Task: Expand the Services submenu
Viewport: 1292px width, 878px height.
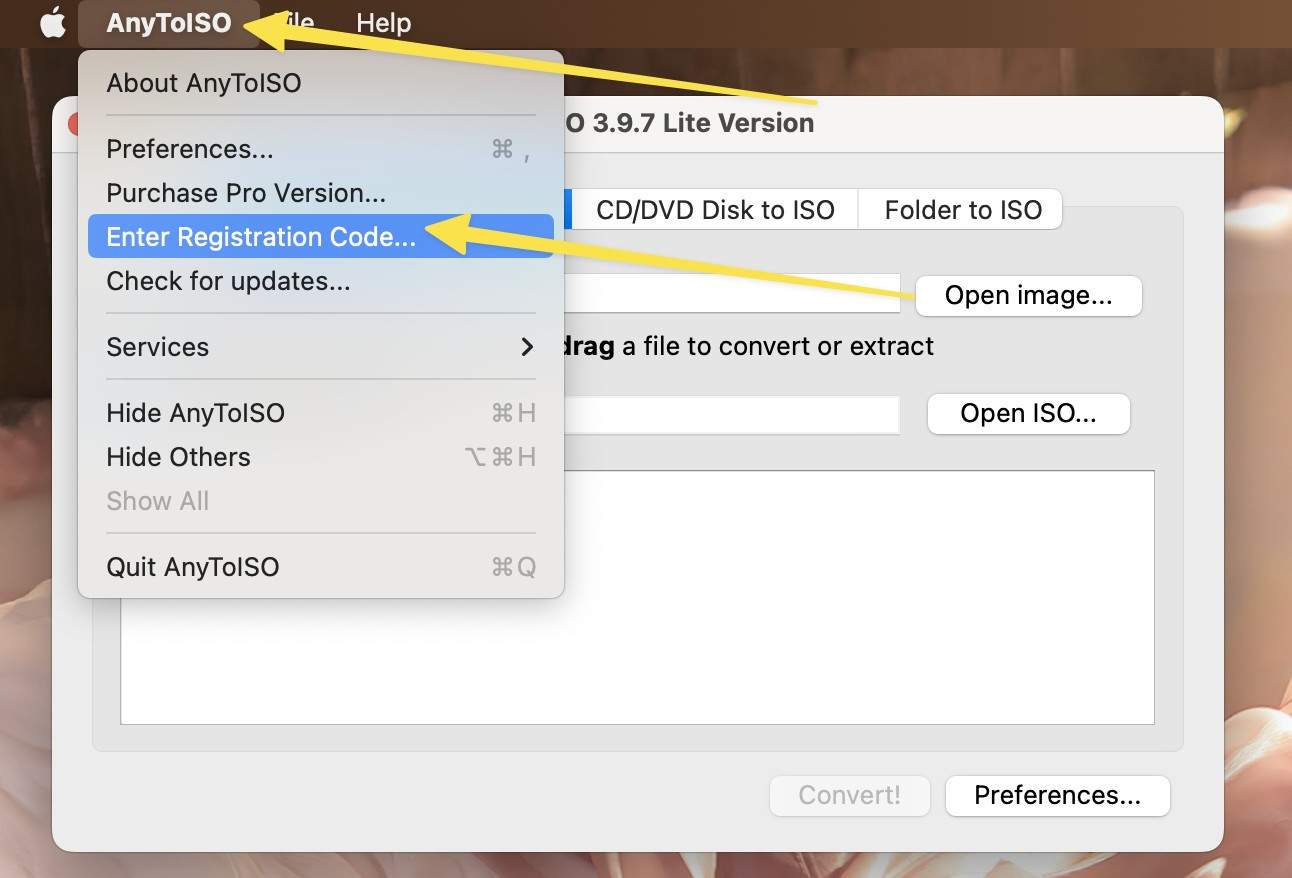Action: pos(157,347)
